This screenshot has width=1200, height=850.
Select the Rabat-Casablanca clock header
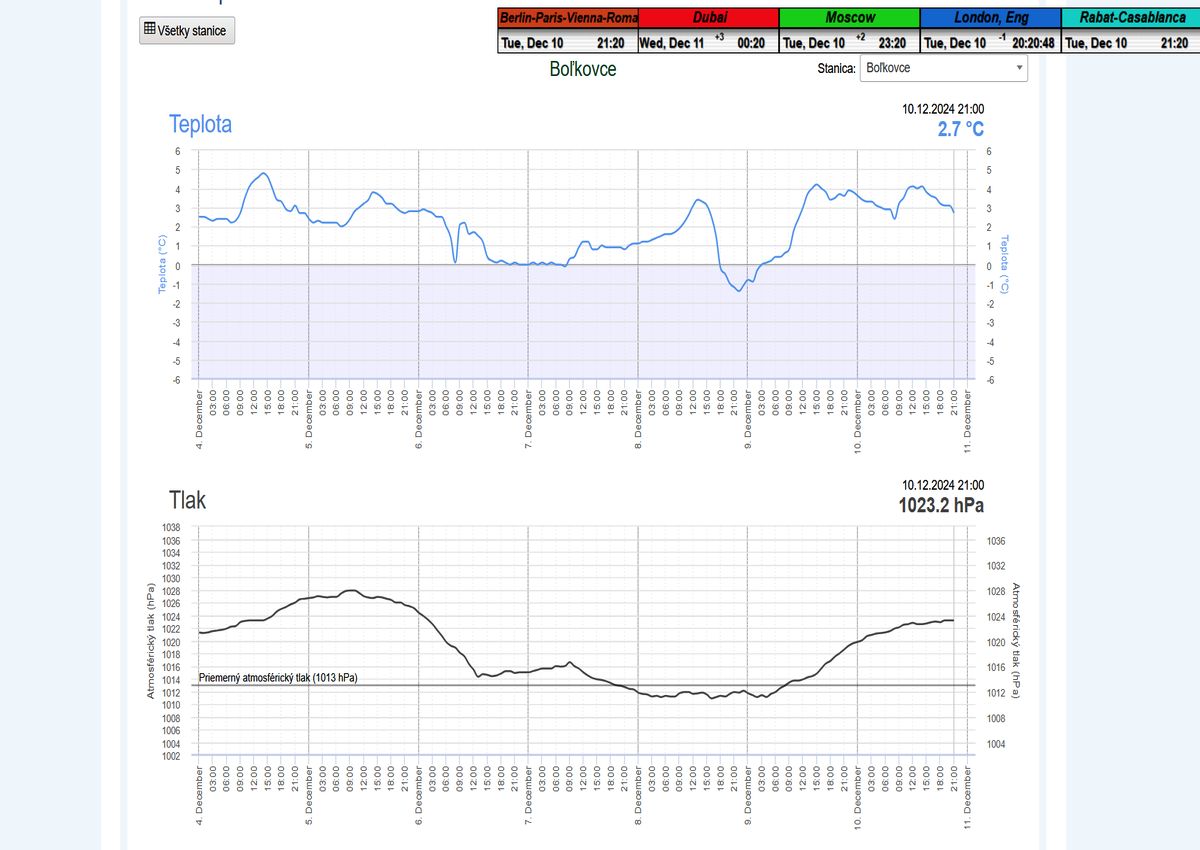[x=1125, y=17]
